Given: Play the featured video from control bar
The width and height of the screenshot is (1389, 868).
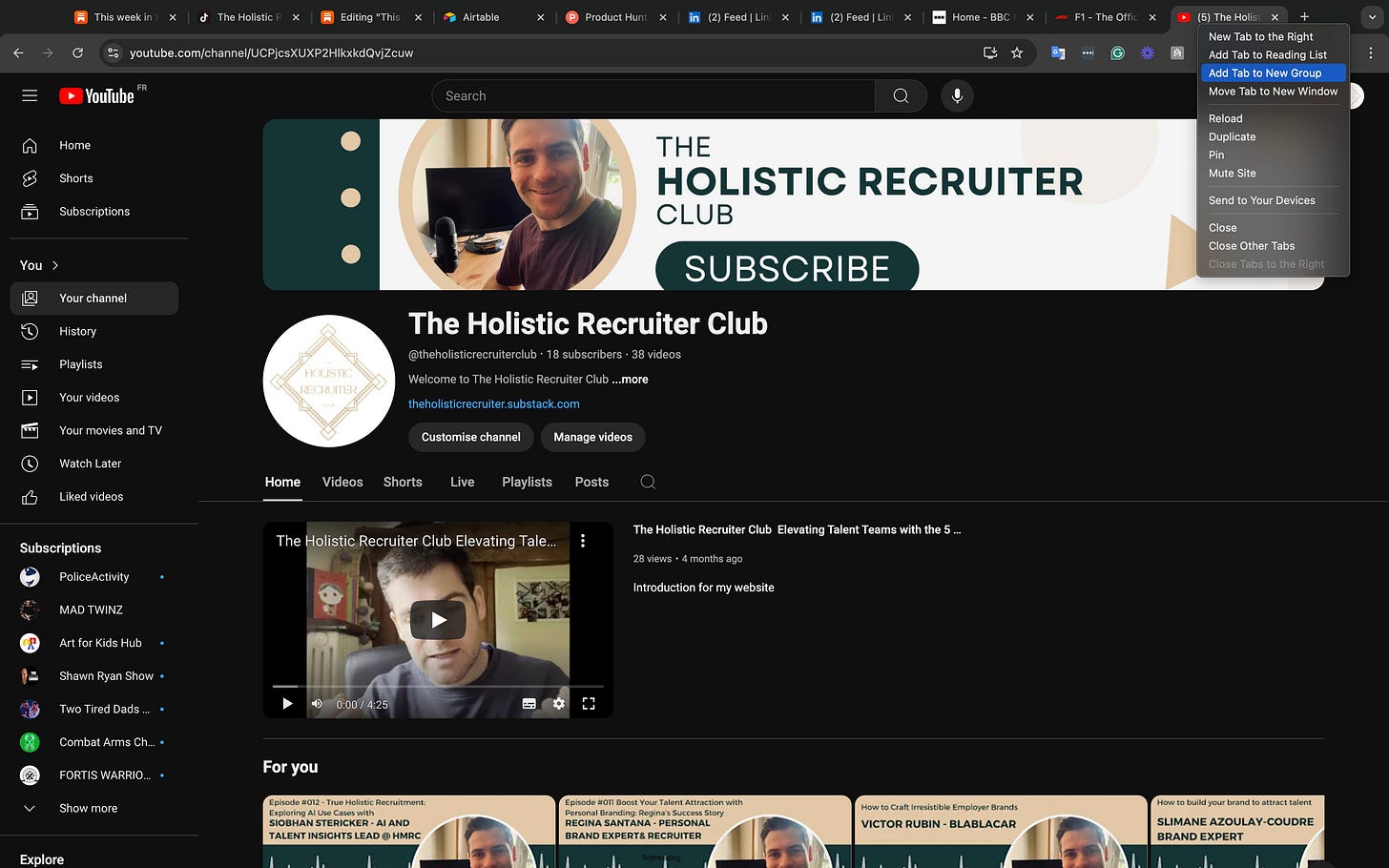Looking at the screenshot, I should 287,704.
